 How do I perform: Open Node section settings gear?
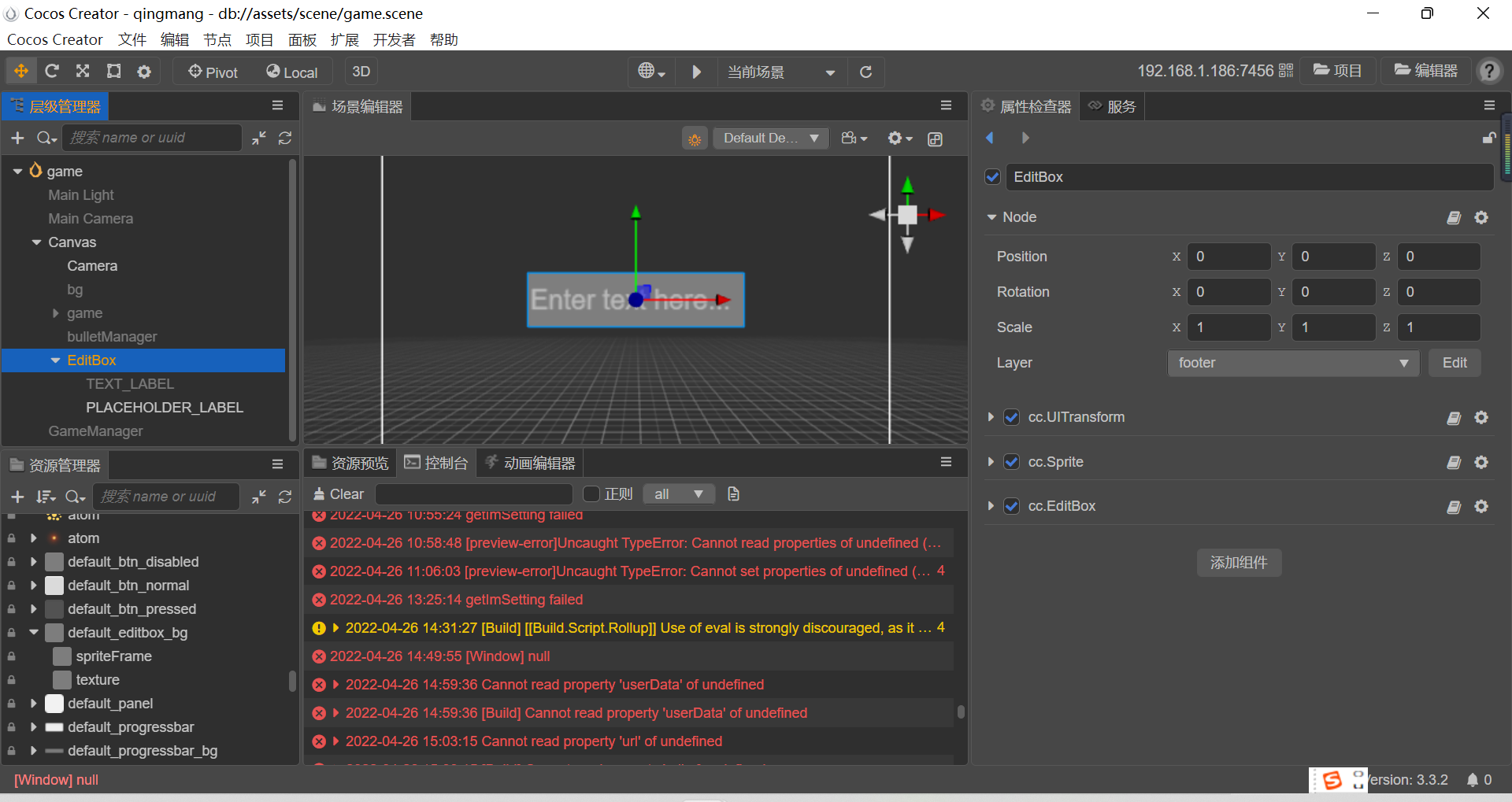(x=1481, y=217)
